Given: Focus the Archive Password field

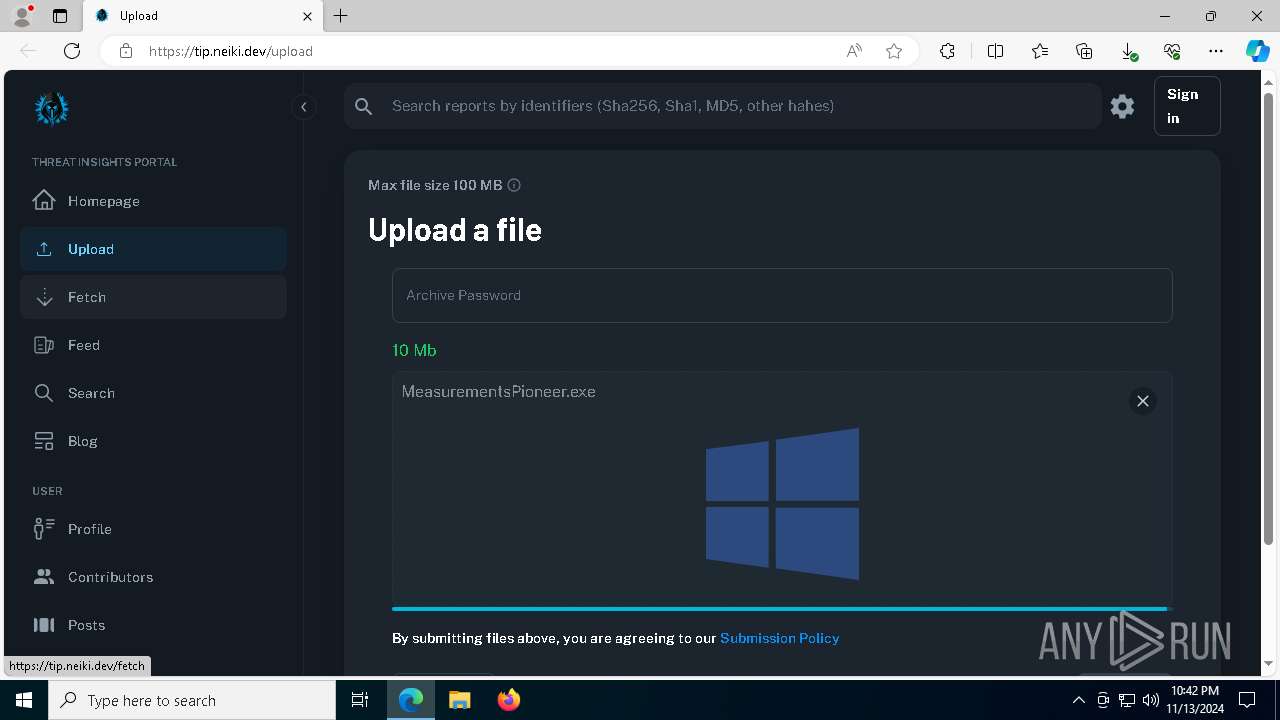Looking at the screenshot, I should pos(782,295).
